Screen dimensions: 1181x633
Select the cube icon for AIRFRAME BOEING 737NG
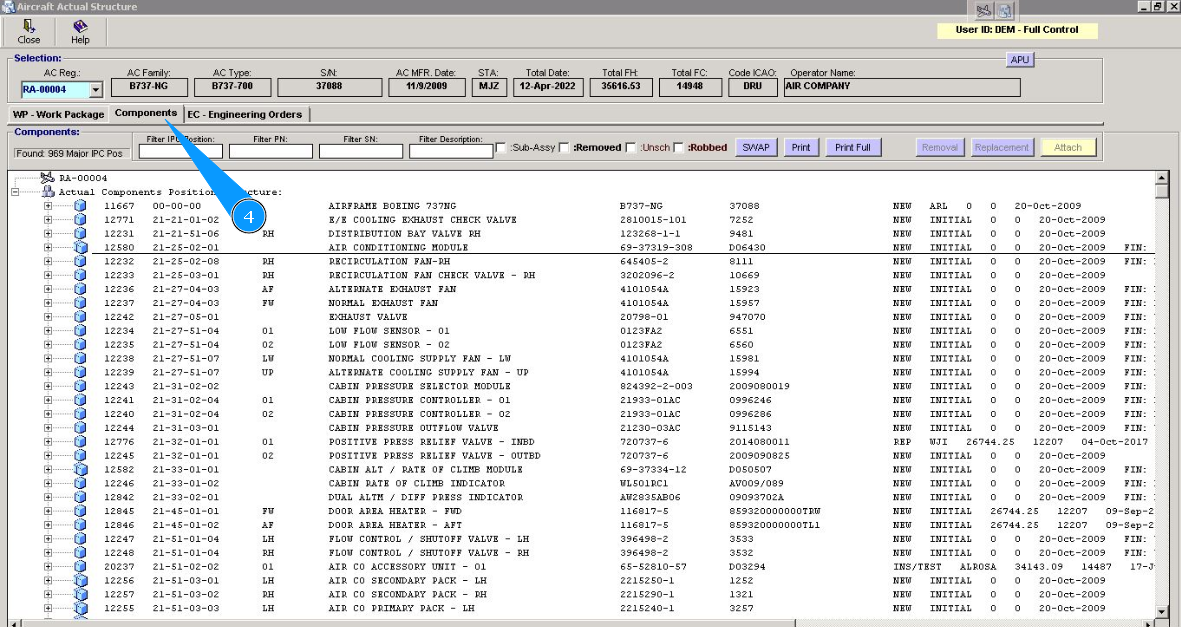tap(79, 206)
